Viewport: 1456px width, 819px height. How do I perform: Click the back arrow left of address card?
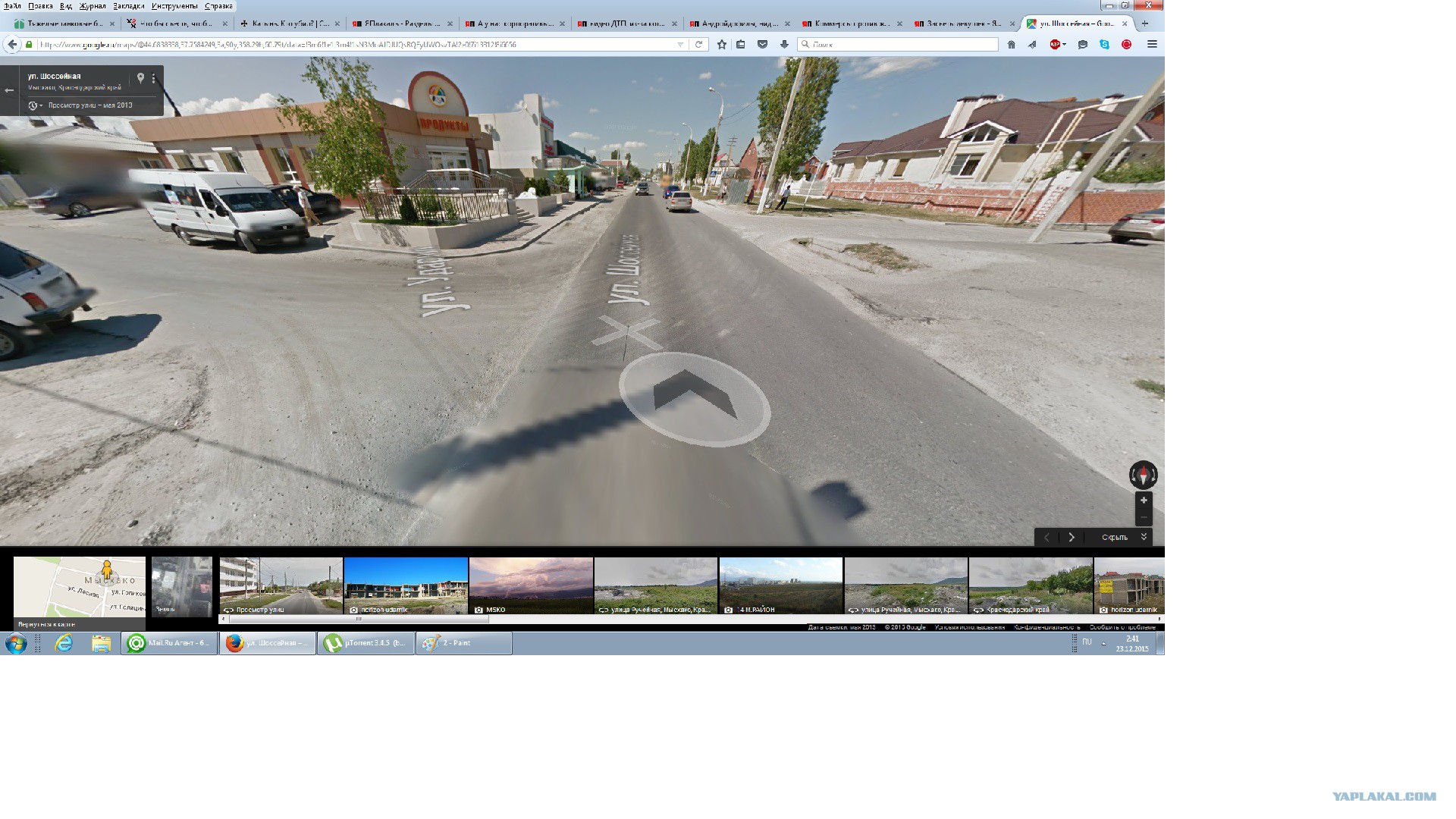[x=9, y=90]
